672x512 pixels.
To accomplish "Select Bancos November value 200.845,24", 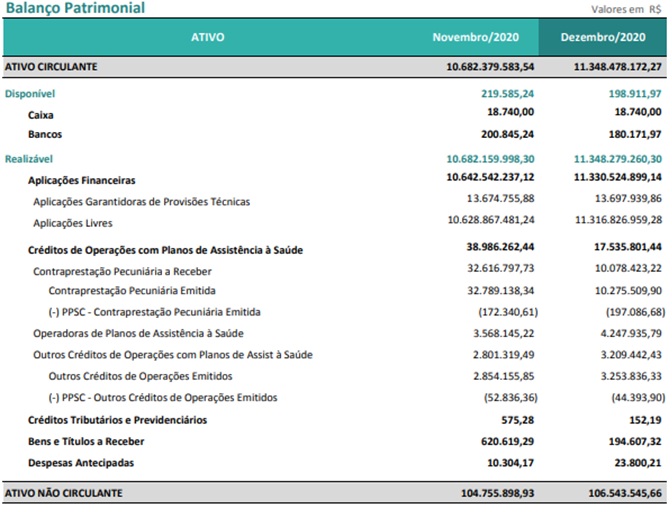I will point(507,135).
